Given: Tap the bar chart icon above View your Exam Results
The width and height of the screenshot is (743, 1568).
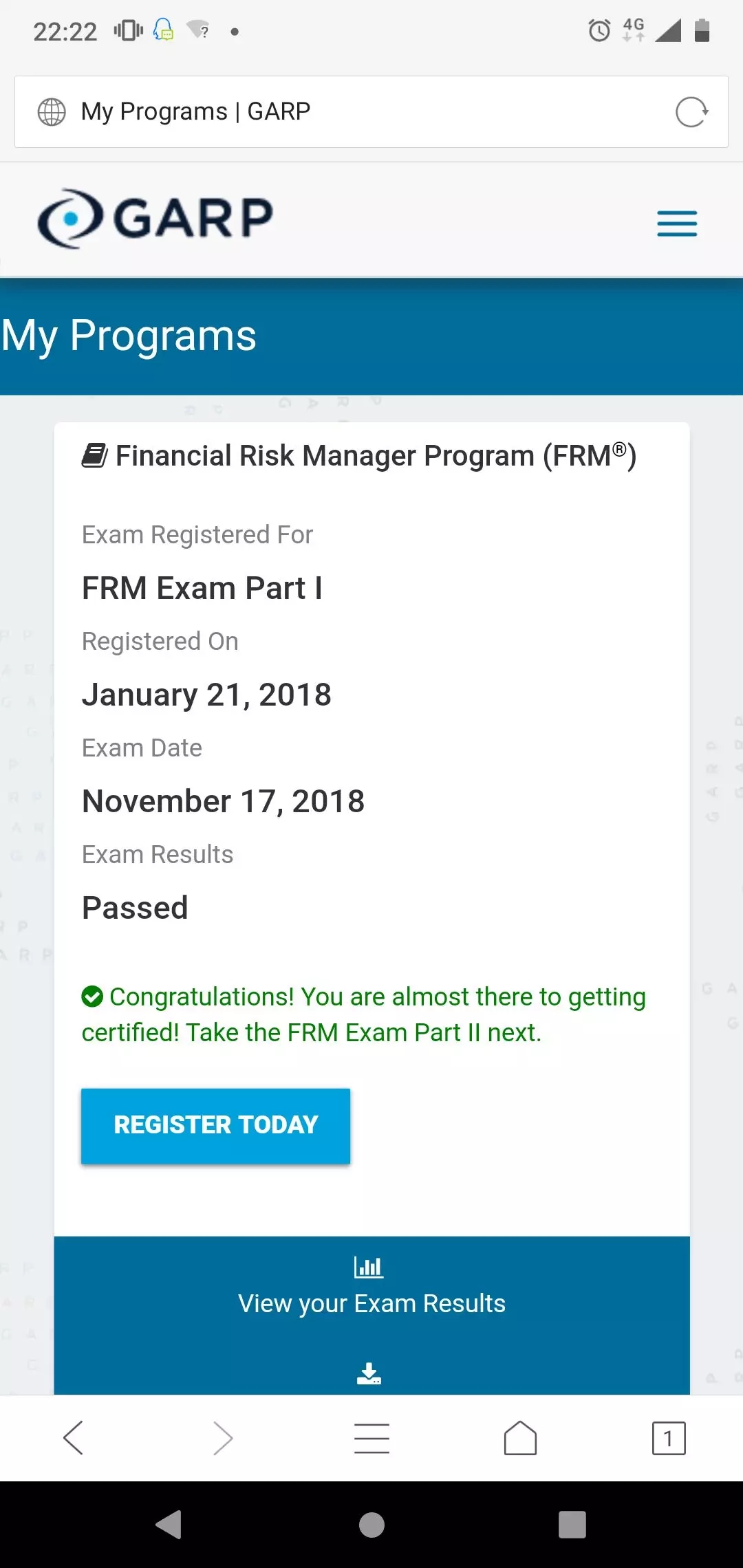Looking at the screenshot, I should click(368, 1266).
